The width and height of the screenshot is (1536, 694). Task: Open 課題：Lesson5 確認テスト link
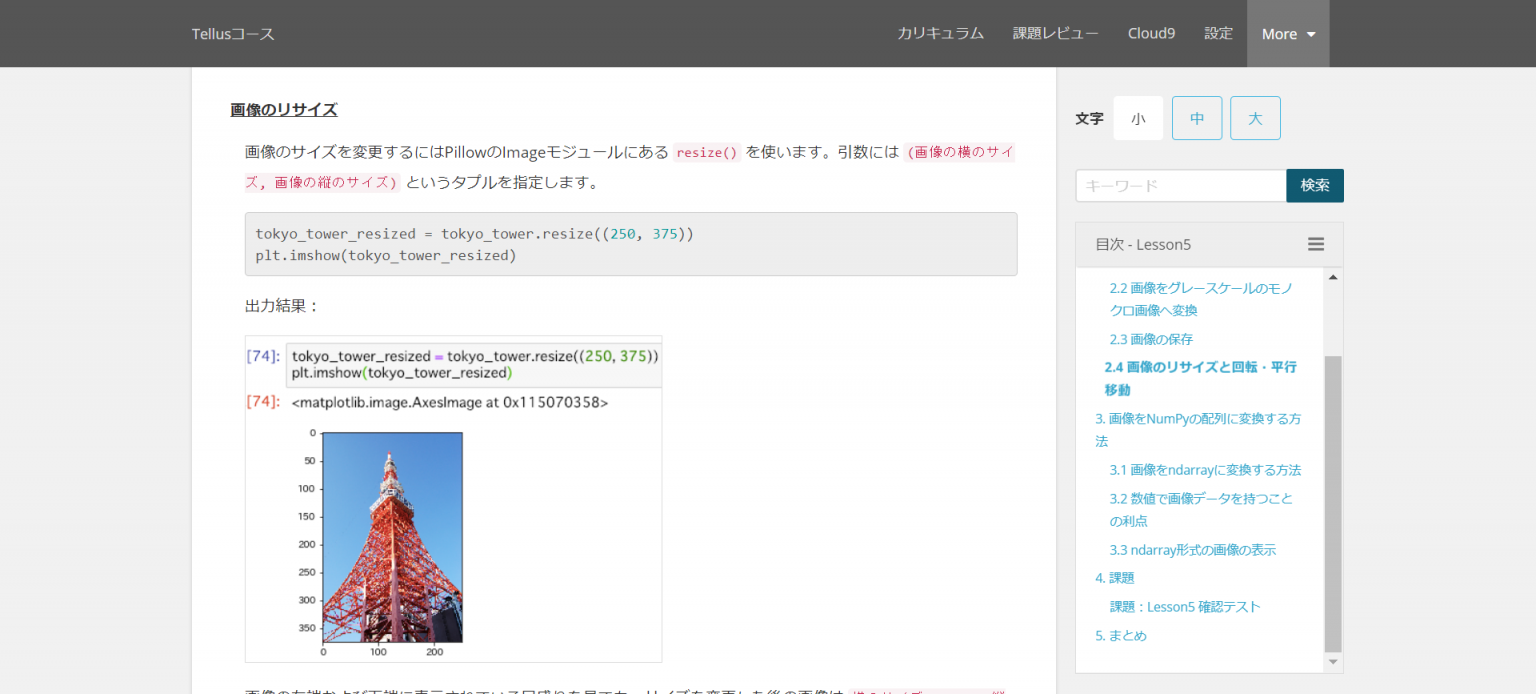coord(1185,606)
